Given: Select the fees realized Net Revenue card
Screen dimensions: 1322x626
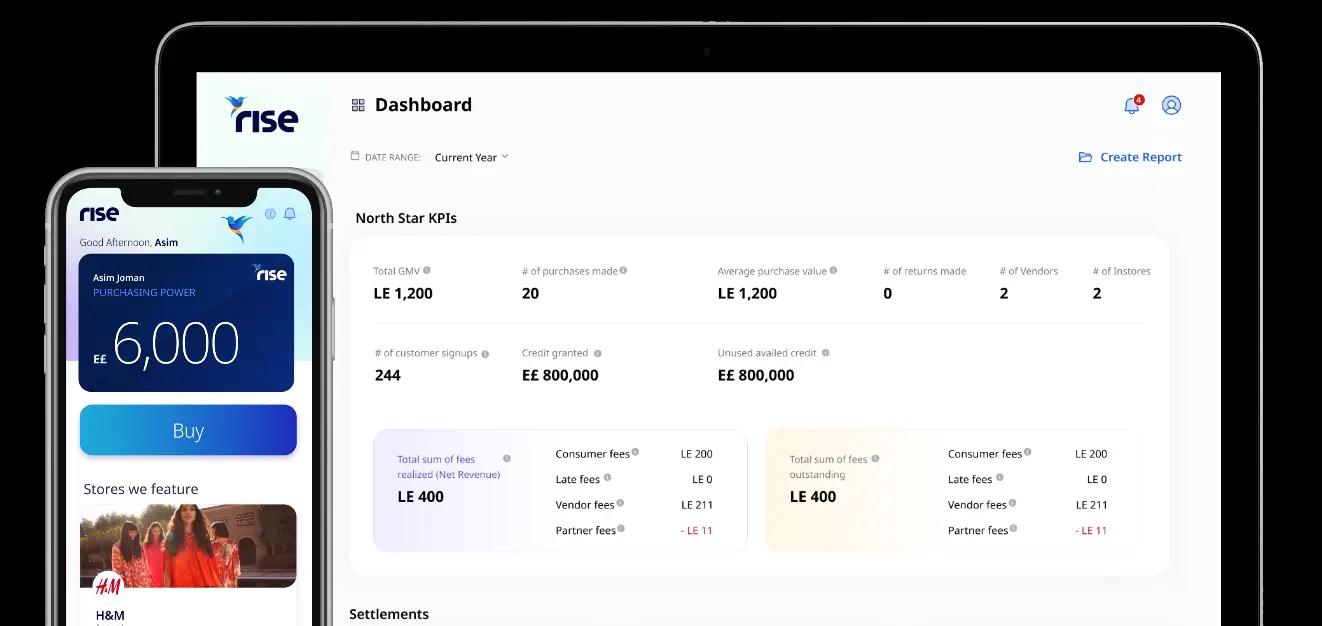Looking at the screenshot, I should [x=560, y=491].
